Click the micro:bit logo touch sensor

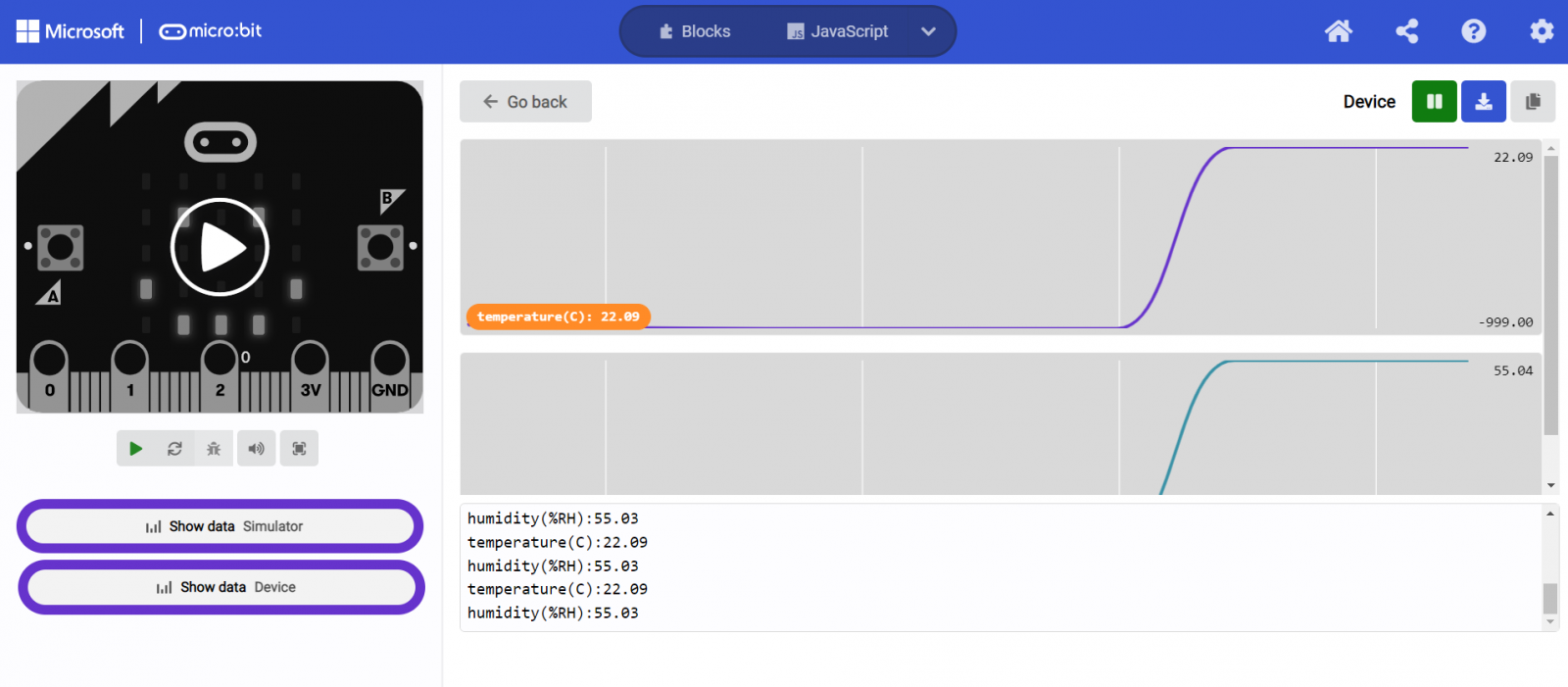220,142
